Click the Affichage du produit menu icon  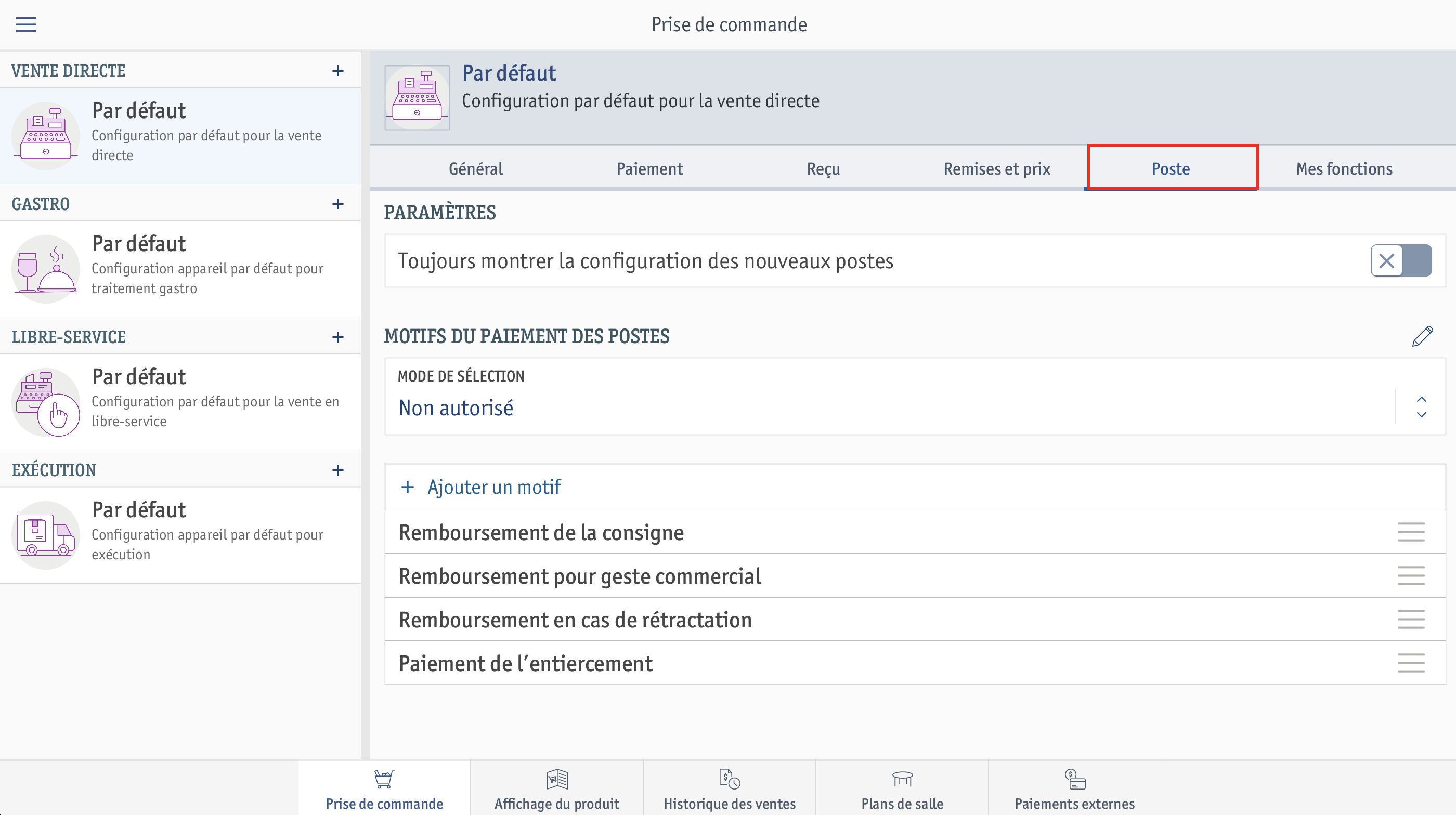(557, 779)
